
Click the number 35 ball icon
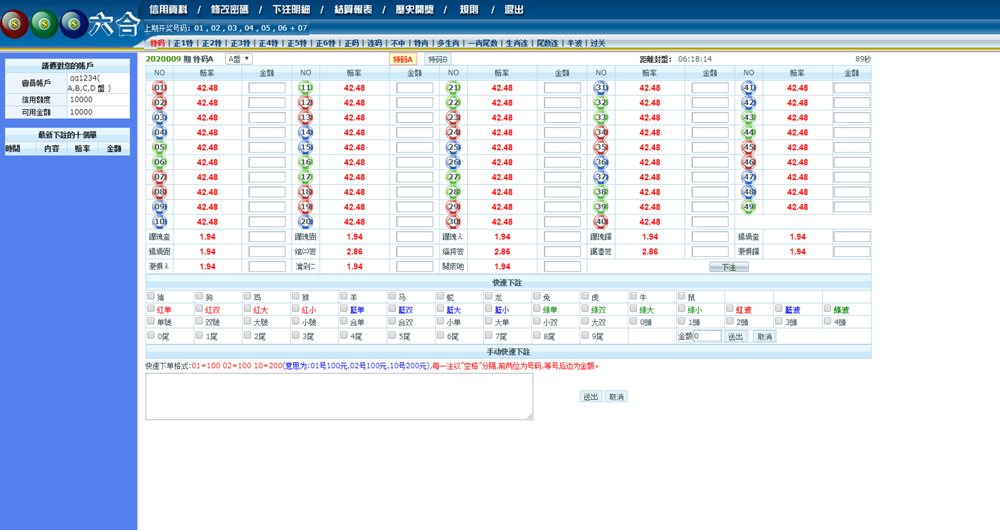[x=601, y=147]
